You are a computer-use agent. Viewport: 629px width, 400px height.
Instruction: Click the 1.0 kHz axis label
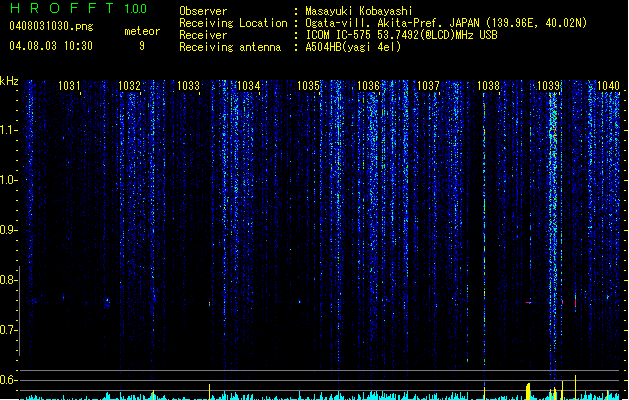[x=8, y=180]
